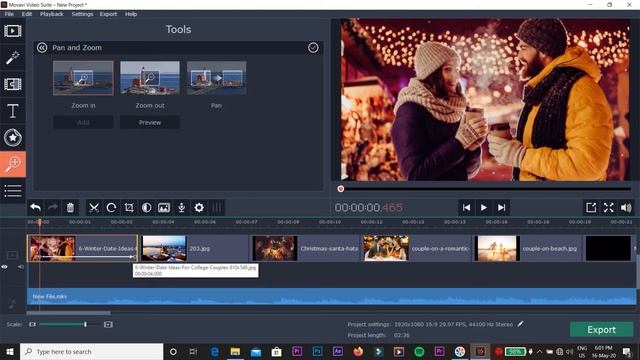Delete the selected clip with trash icon
Image resolution: width=640 pixels, height=360 pixels.
[70, 208]
